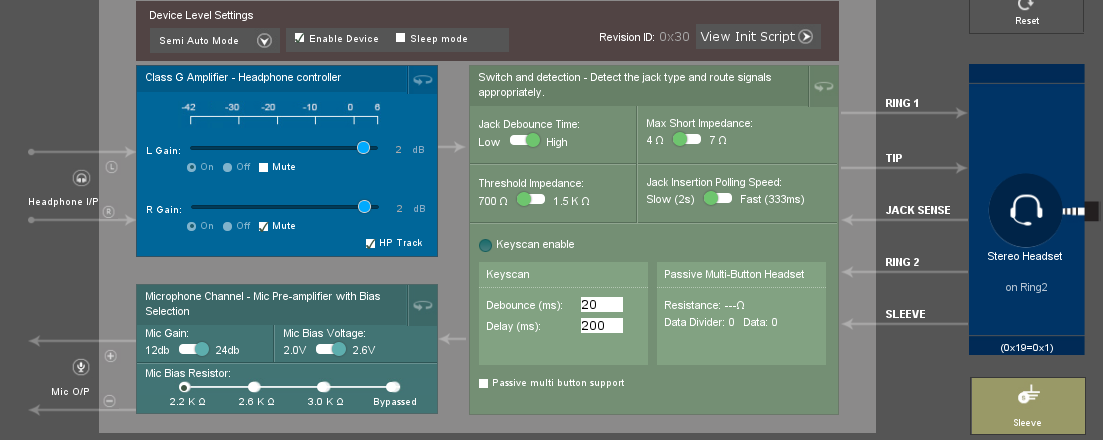The width and height of the screenshot is (1103, 440).
Task: Toggle the Mic Bias Voltage switch
Action: click(x=330, y=349)
